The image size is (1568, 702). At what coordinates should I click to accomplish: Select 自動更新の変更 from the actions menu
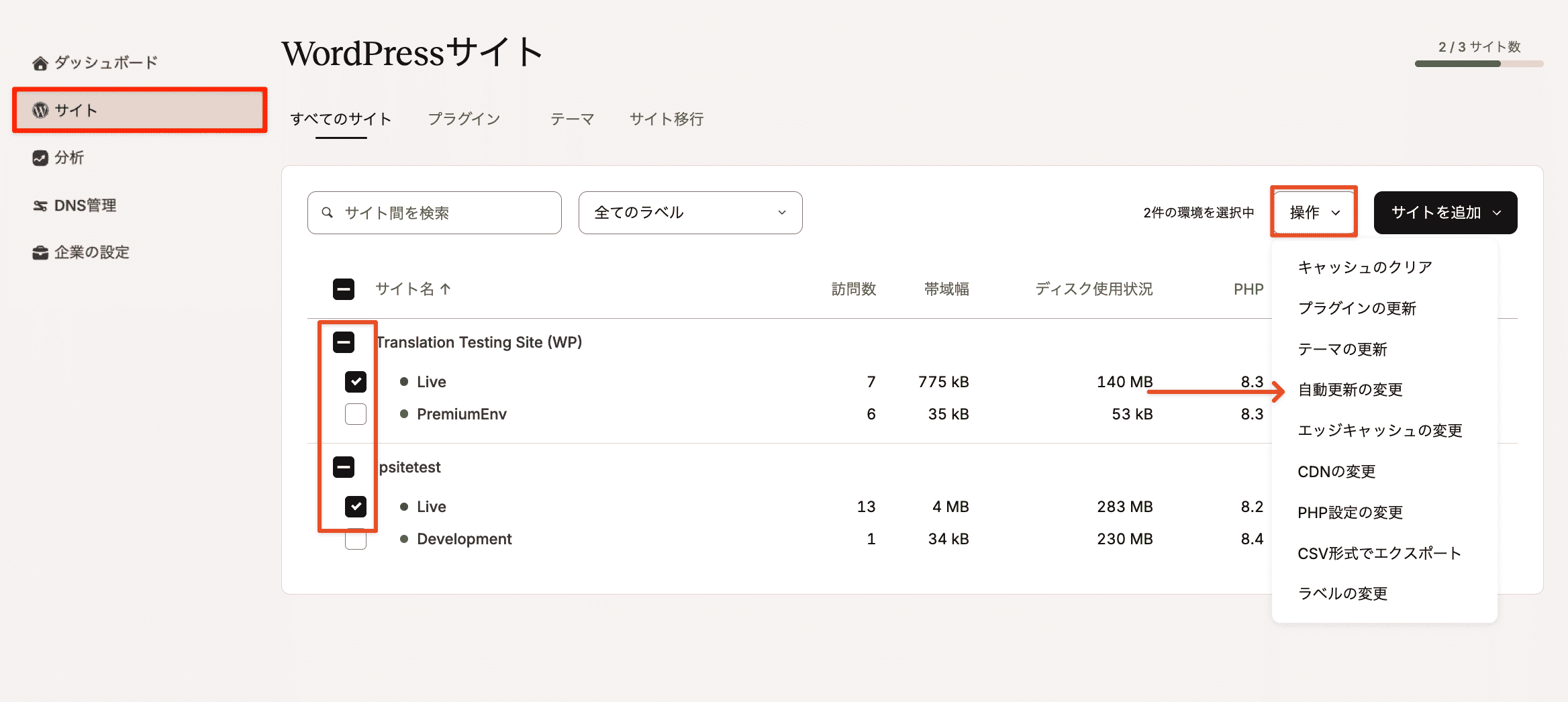coord(1351,389)
